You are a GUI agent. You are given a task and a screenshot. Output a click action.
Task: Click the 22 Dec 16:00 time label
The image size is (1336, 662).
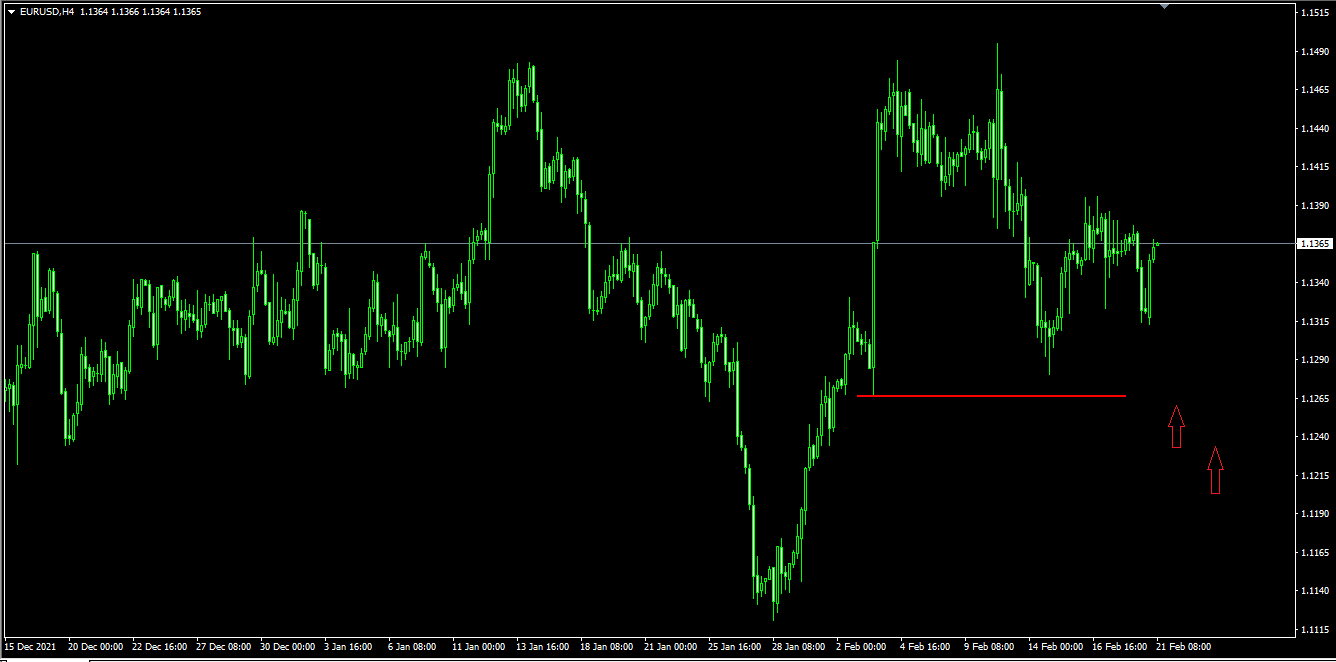(160, 647)
